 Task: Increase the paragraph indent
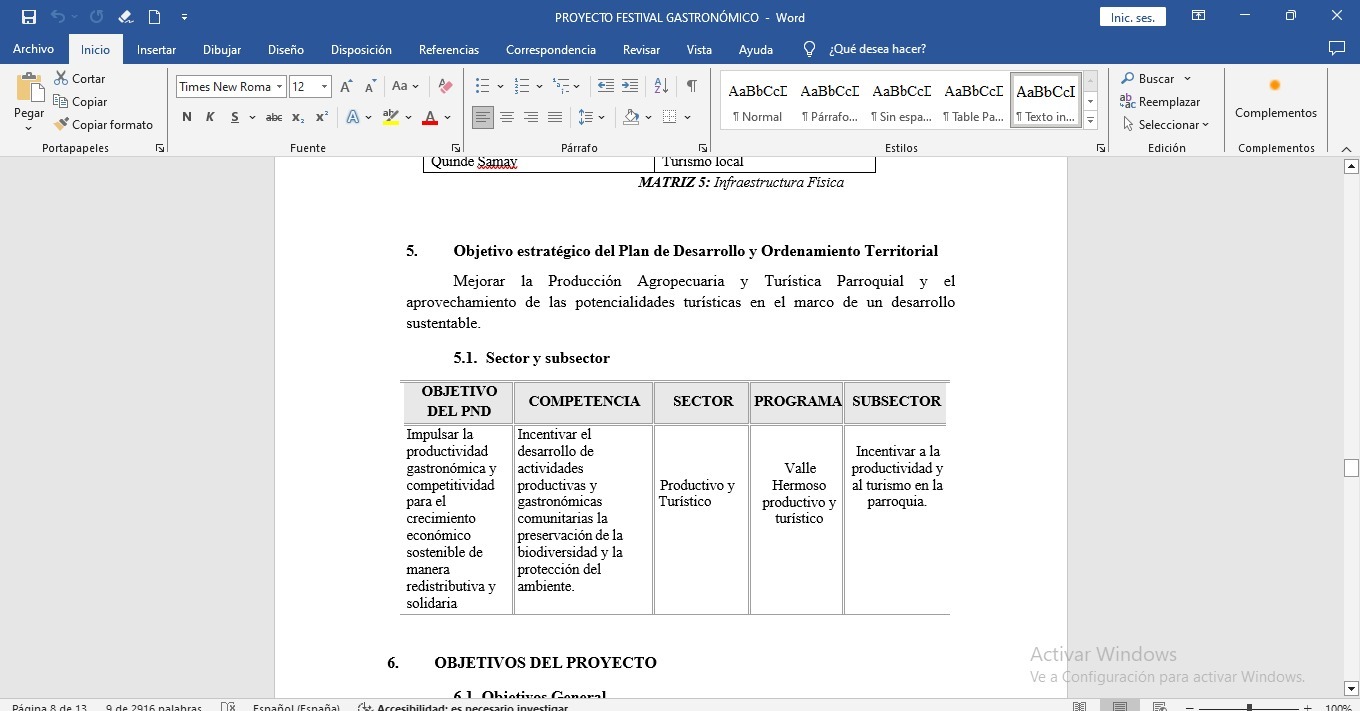point(630,87)
